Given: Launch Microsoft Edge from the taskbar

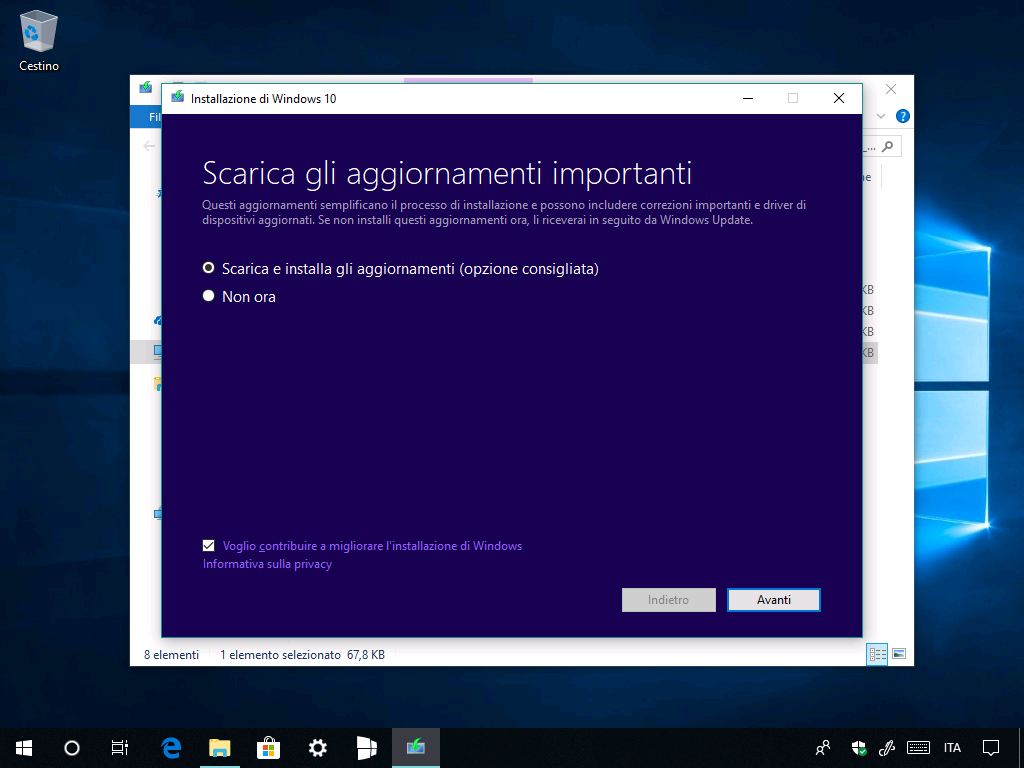Looking at the screenshot, I should (x=171, y=748).
